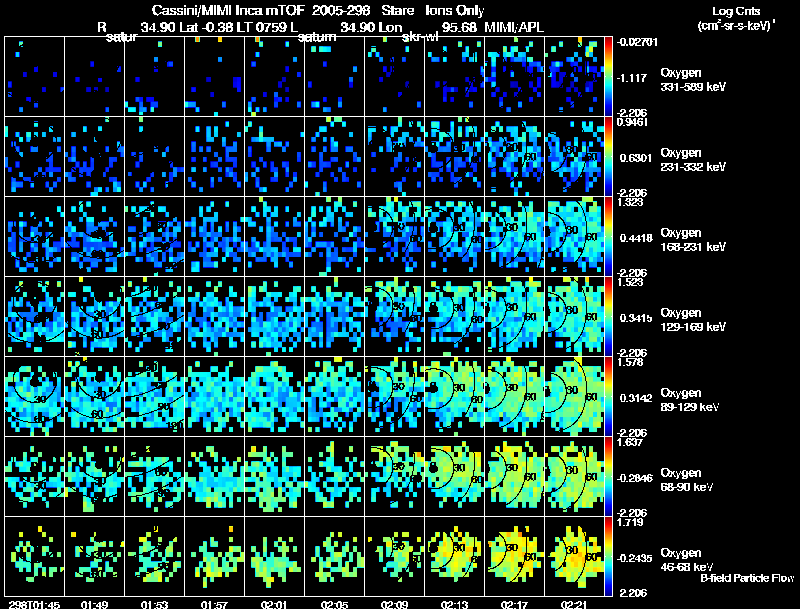Select the 231-332 keV panel at 01:57
Image resolution: width=800 pixels, height=609 pixels.
pyautogui.click(x=214, y=157)
